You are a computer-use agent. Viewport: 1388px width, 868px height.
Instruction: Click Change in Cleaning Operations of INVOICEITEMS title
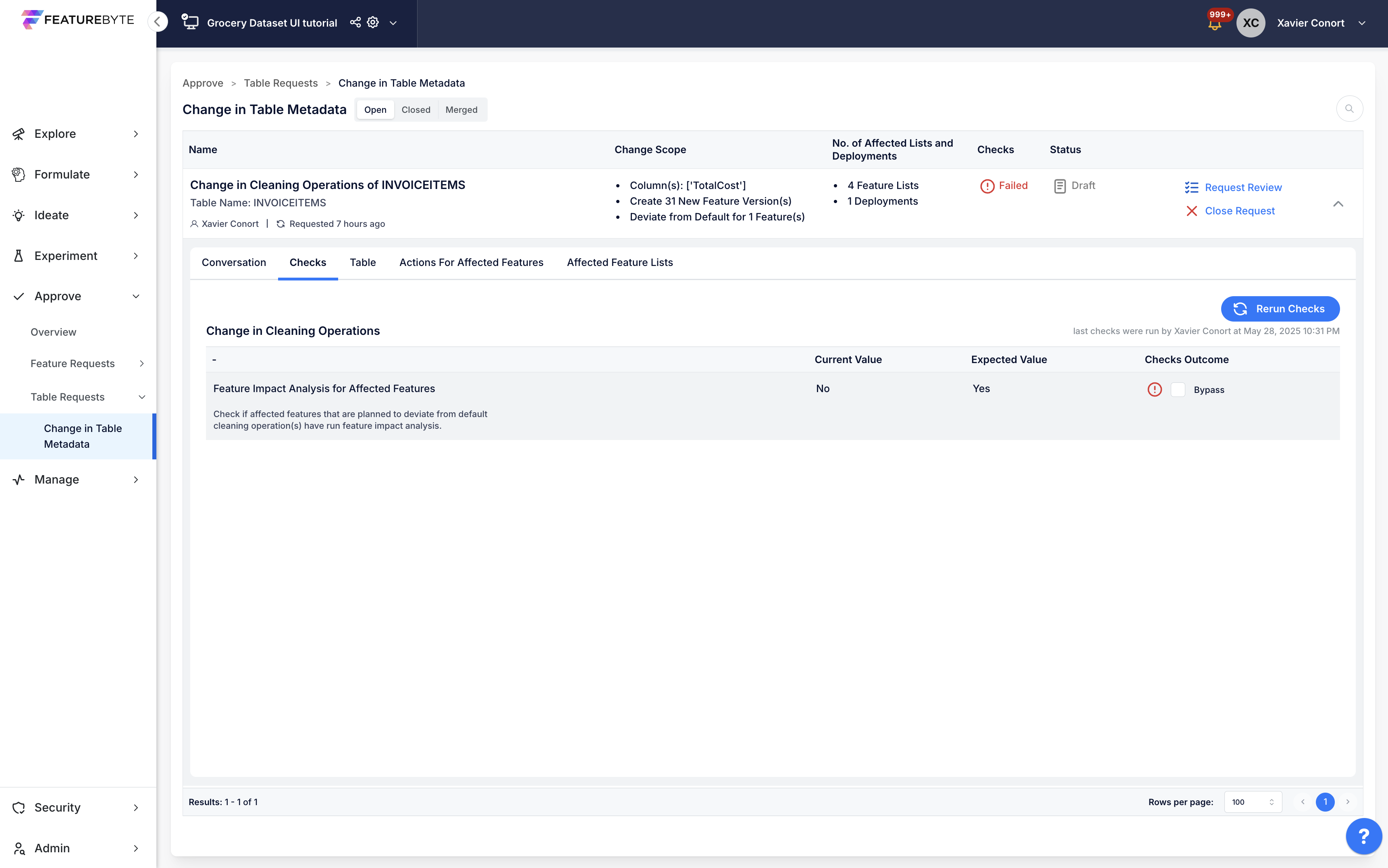(x=328, y=185)
